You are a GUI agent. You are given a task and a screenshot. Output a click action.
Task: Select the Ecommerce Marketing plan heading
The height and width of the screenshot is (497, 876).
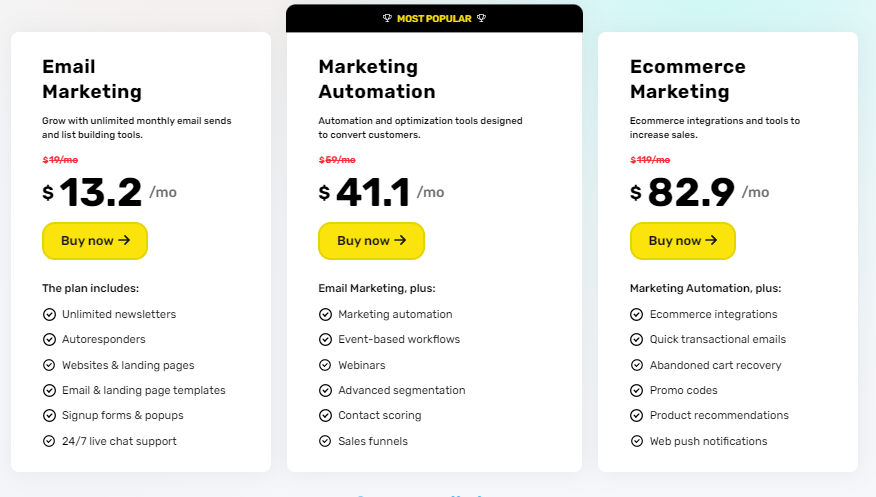[x=687, y=79]
